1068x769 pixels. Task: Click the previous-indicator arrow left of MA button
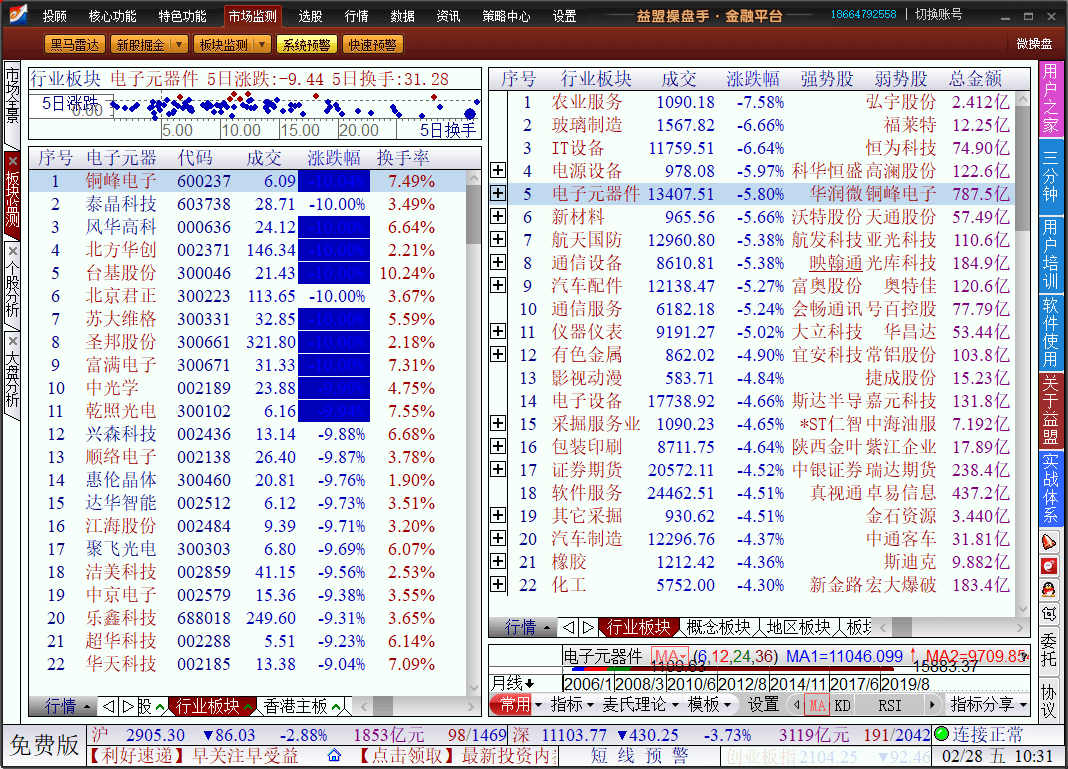point(797,704)
